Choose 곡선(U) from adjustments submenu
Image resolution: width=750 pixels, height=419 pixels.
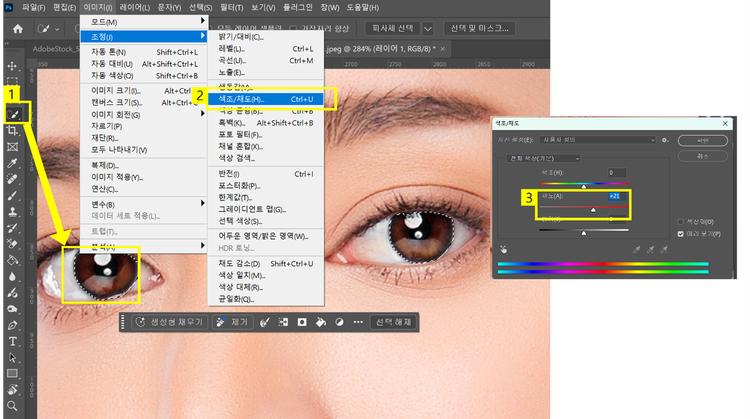pos(266,61)
